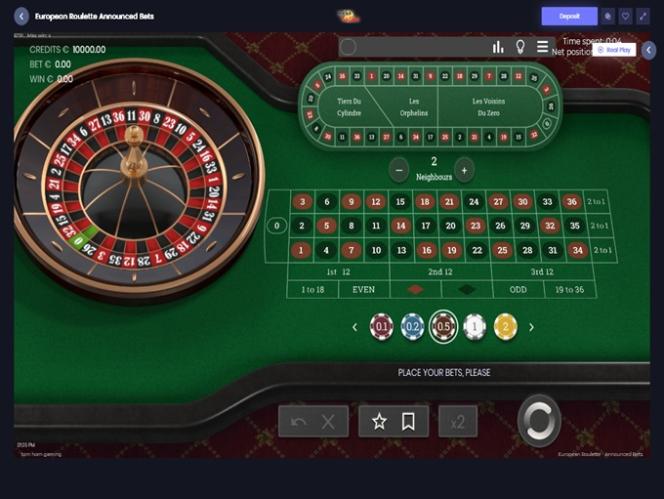Toggle fullscreen mode icon
Screen dimensions: 664x499
point(643,17)
